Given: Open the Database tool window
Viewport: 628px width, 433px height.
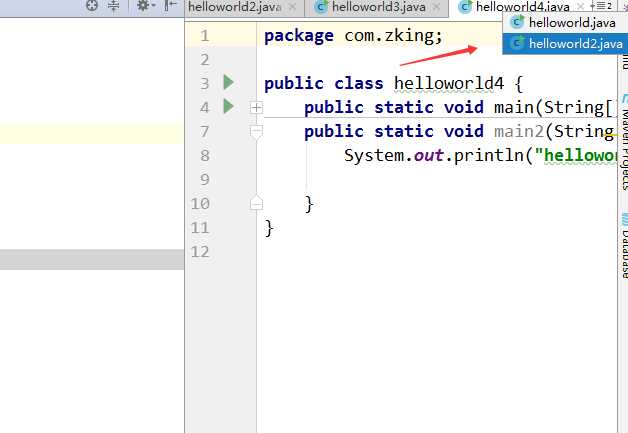Looking at the screenshot, I should tap(624, 247).
